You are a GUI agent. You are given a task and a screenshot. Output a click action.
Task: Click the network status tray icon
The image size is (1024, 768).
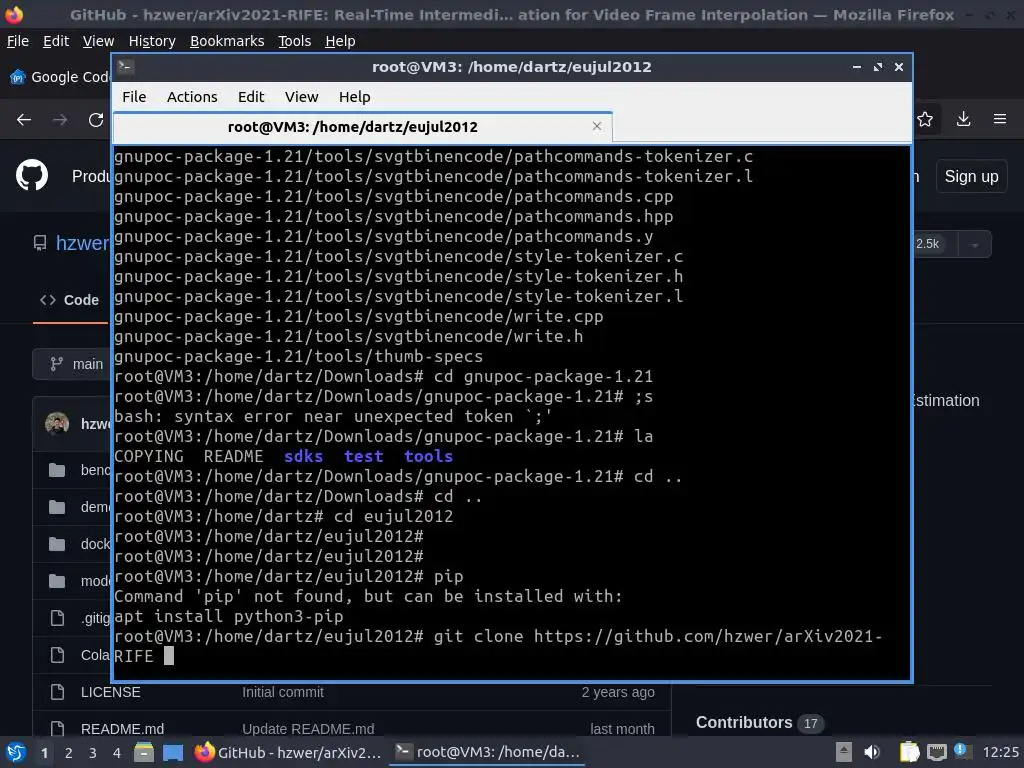click(936, 752)
